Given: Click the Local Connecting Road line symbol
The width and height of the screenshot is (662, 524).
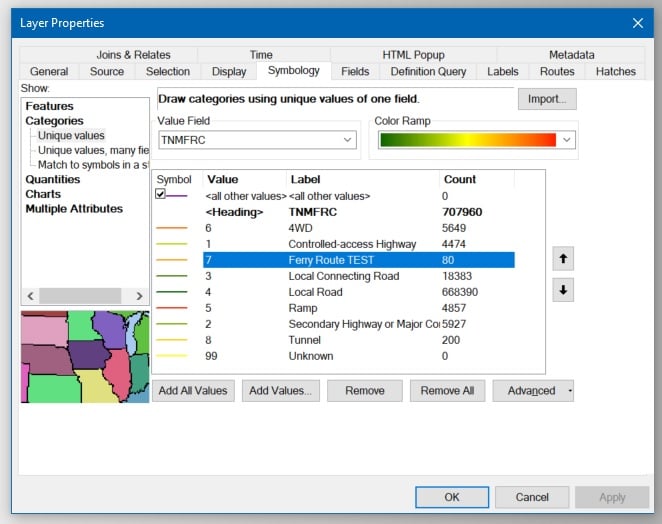Looking at the screenshot, I should (x=171, y=276).
